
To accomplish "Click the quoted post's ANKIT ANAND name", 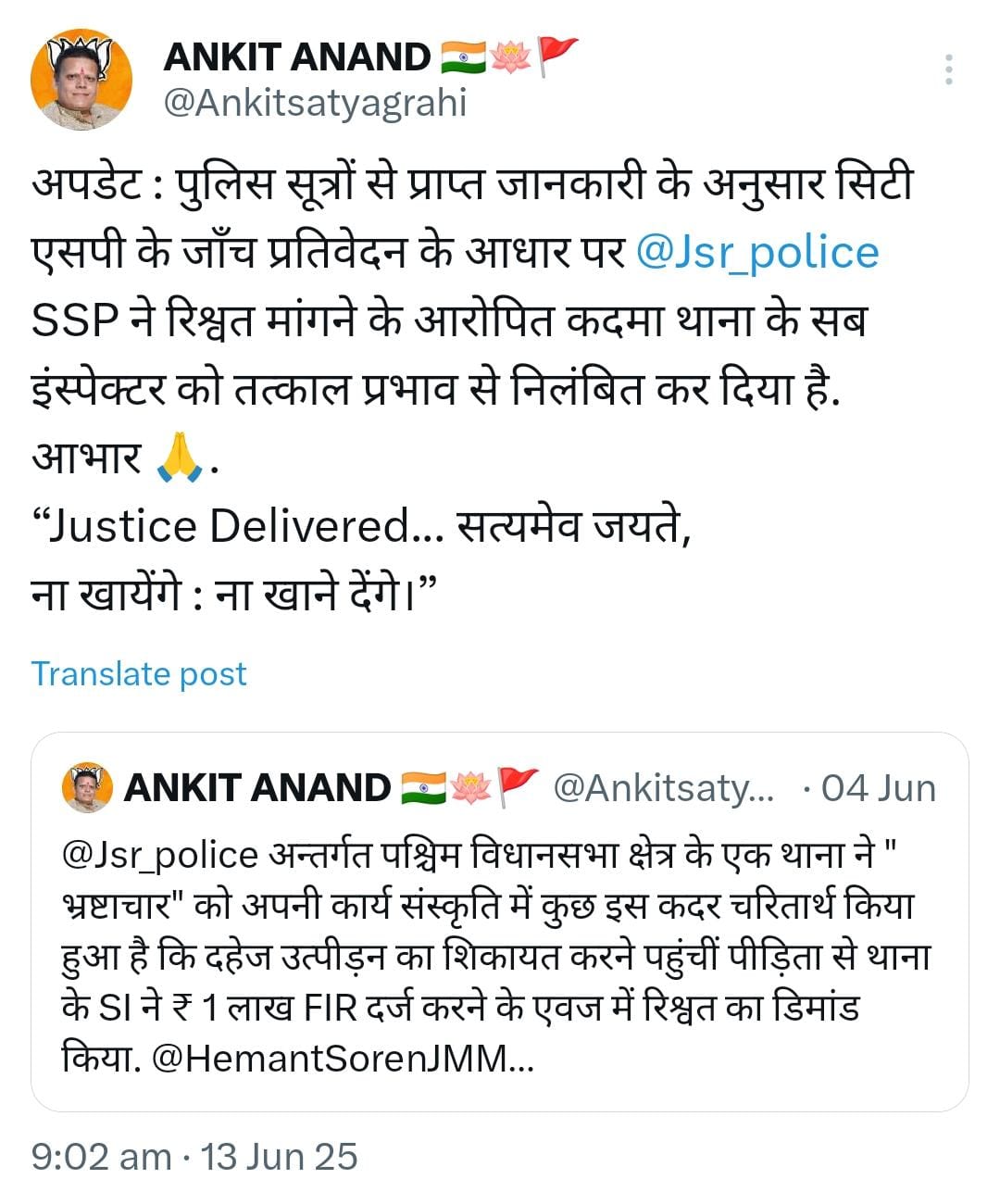I will pos(257,788).
